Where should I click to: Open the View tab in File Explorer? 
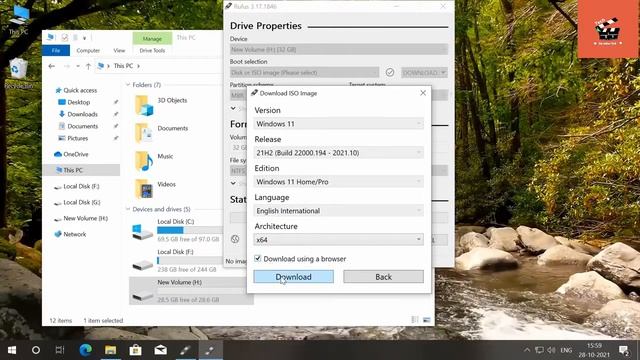(119, 50)
